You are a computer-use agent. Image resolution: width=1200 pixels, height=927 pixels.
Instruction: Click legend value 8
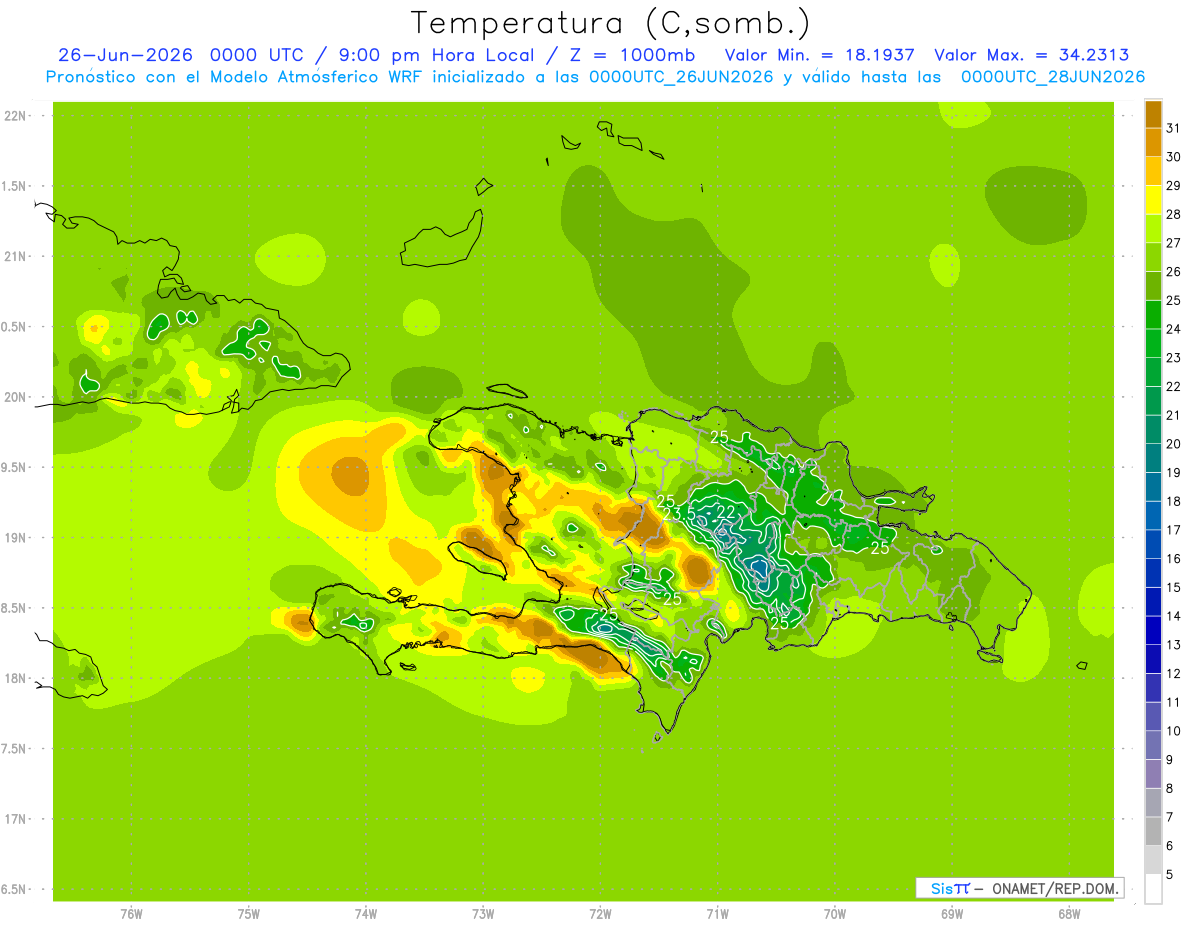click(1170, 789)
